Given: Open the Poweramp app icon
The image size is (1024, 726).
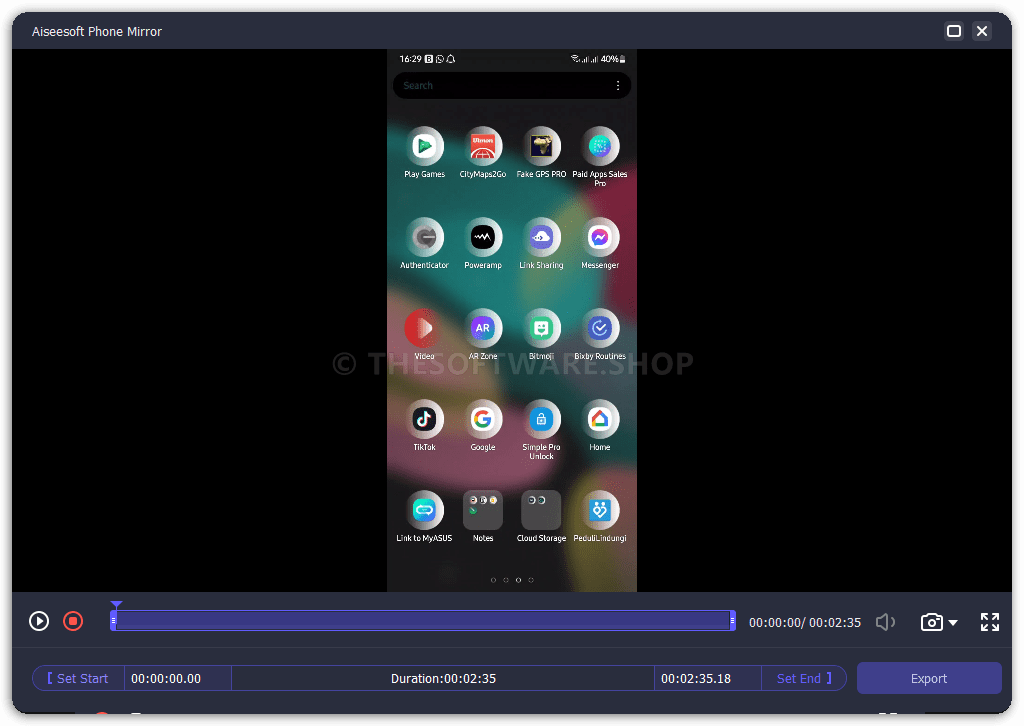Looking at the screenshot, I should pyautogui.click(x=483, y=238).
